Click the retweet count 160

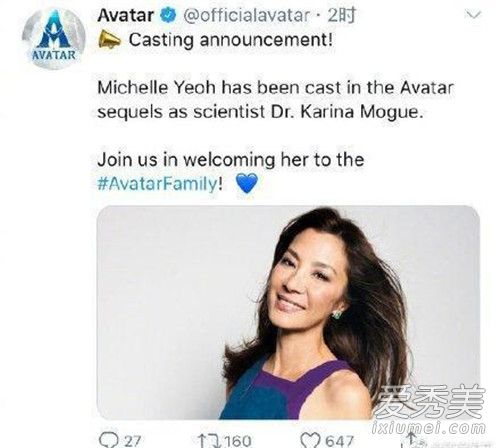point(238,441)
